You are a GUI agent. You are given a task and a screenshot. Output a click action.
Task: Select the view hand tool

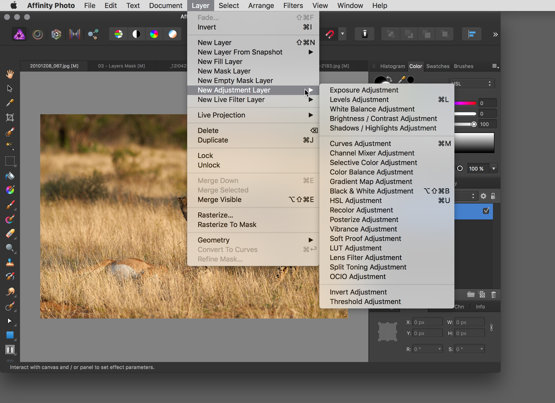point(10,74)
